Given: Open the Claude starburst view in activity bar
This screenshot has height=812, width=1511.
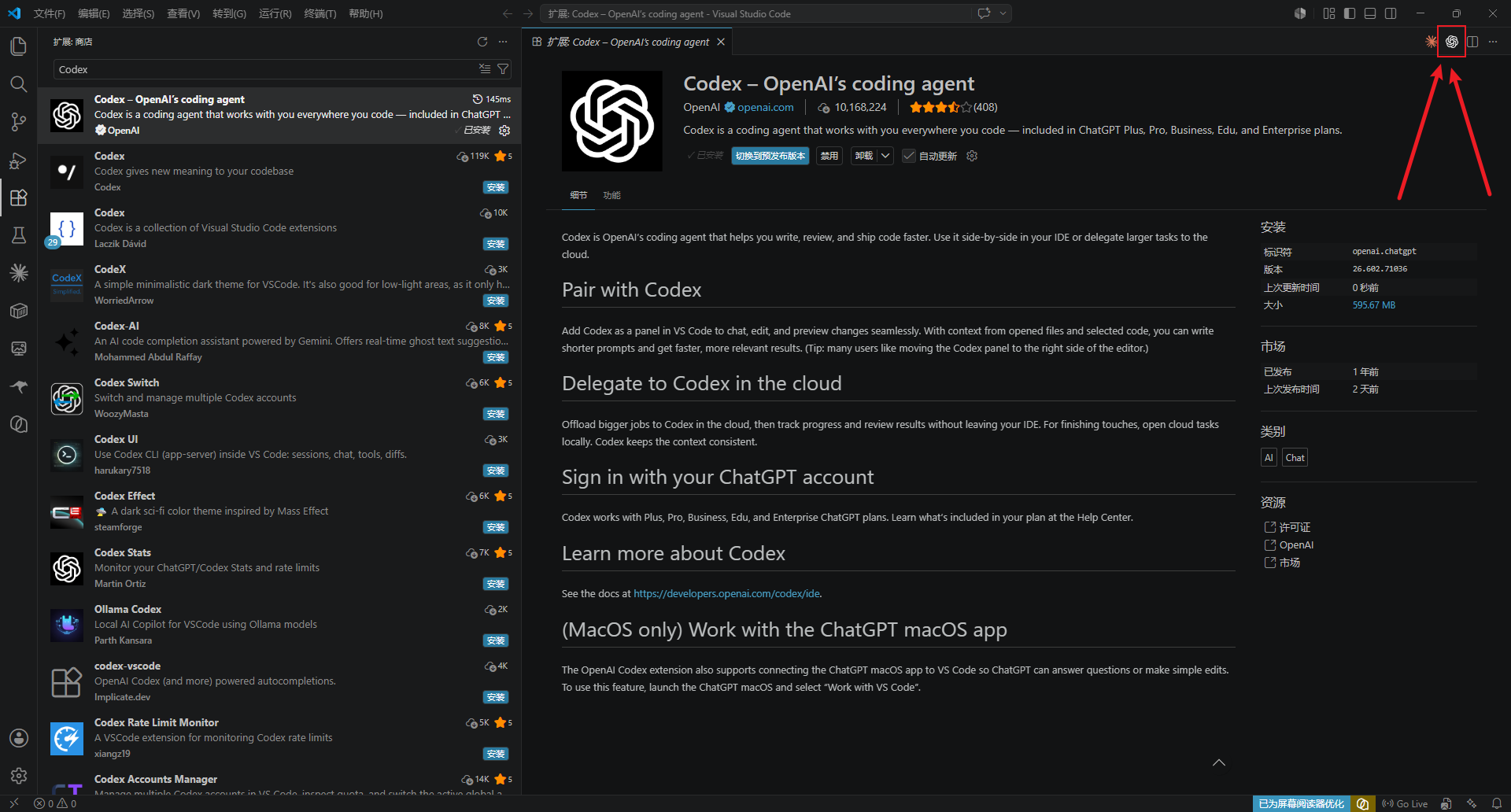Looking at the screenshot, I should [19, 273].
